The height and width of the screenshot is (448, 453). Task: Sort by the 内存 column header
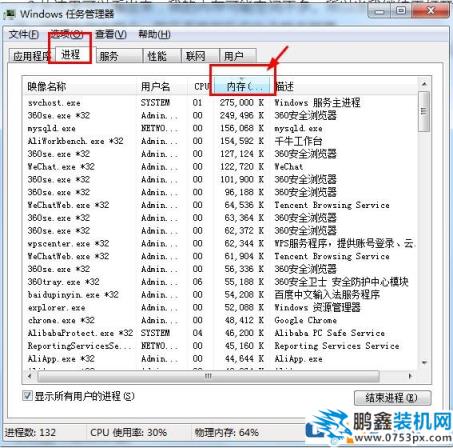click(x=243, y=87)
